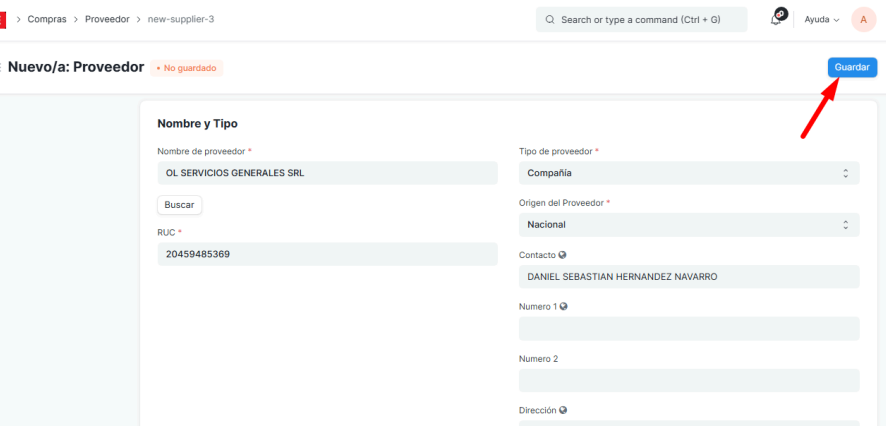The width and height of the screenshot is (886, 426).
Task: Open the user avatar "A" menu
Action: [863, 19]
